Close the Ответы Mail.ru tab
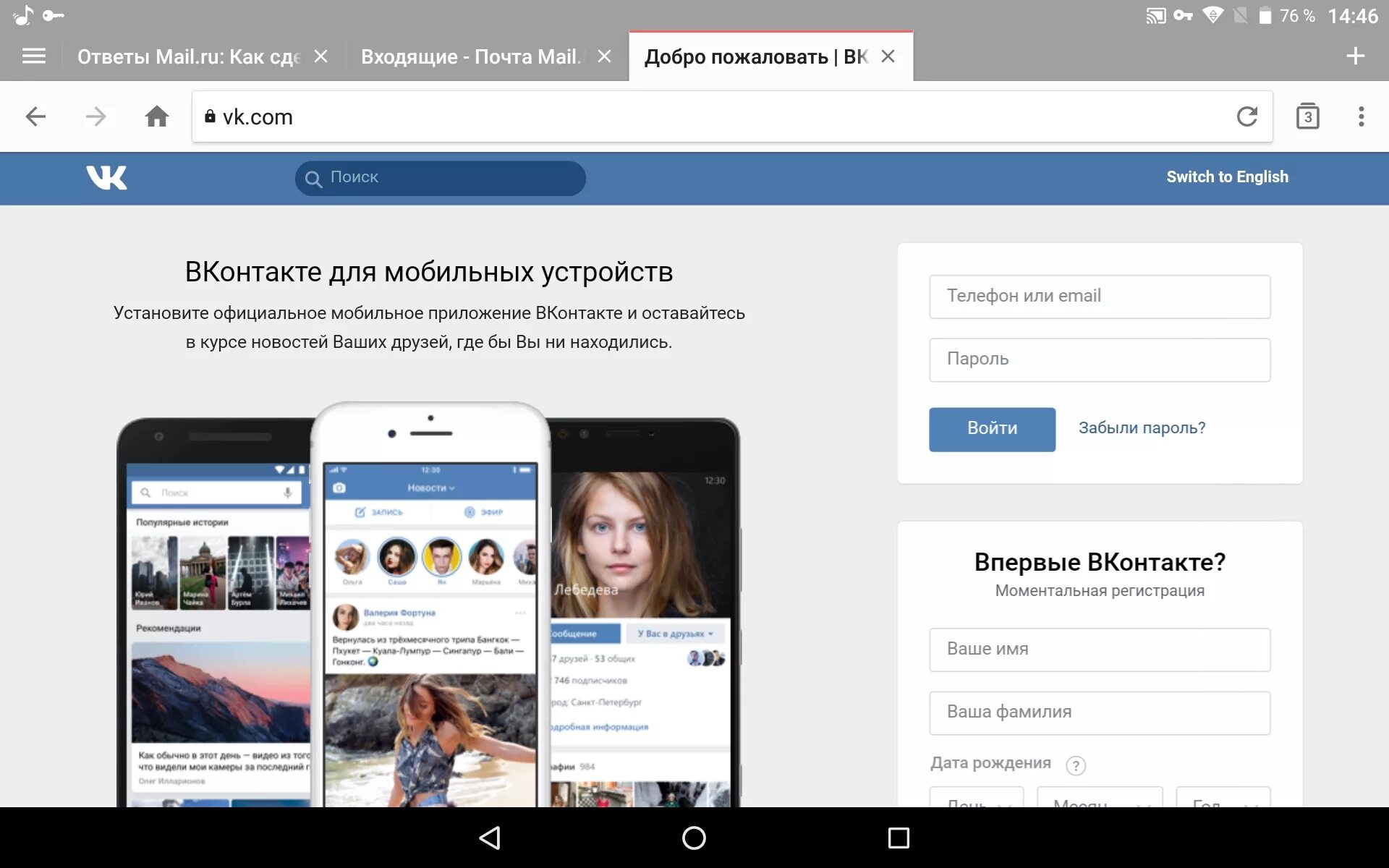The height and width of the screenshot is (868, 1389). (x=321, y=56)
